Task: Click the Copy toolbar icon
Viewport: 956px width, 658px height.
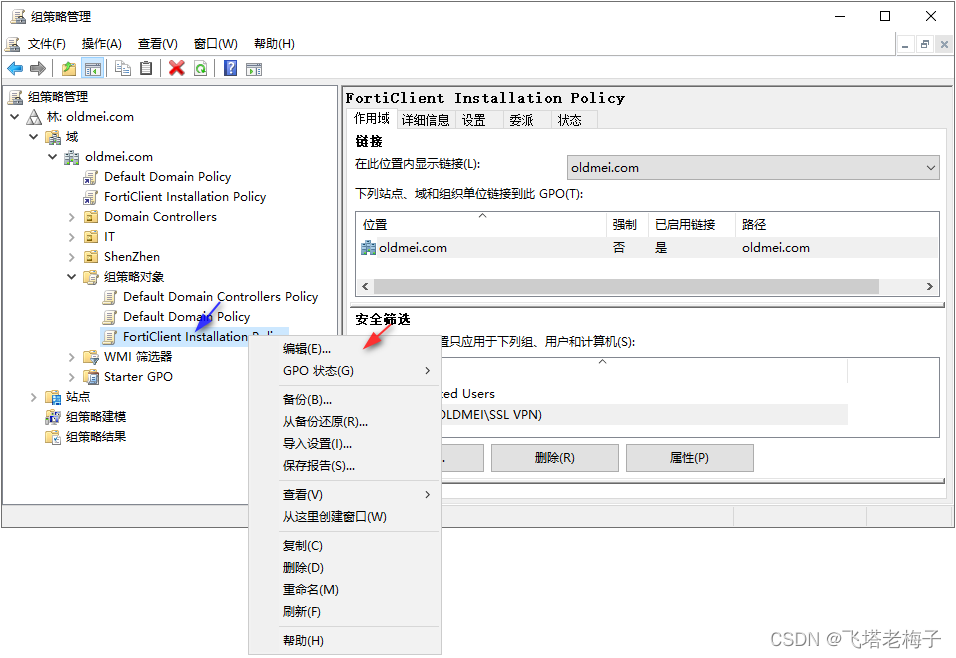Action: 123,68
